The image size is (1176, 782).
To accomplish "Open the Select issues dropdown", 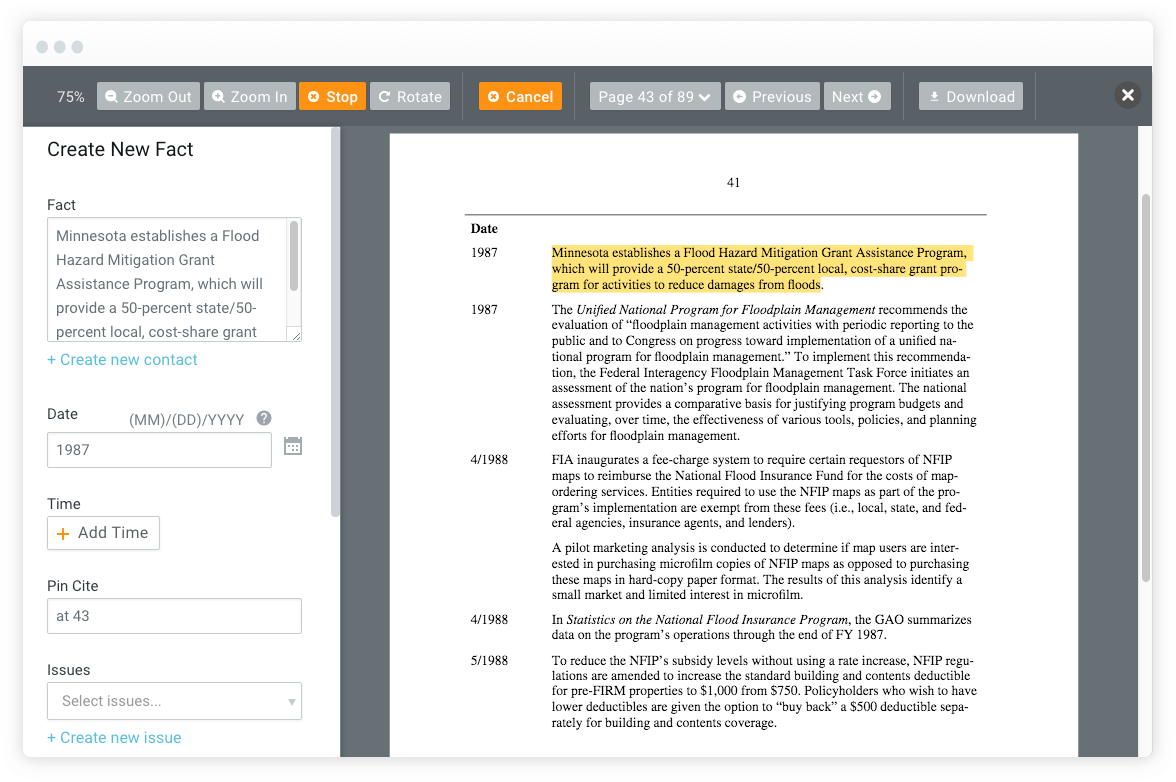I will 174,701.
